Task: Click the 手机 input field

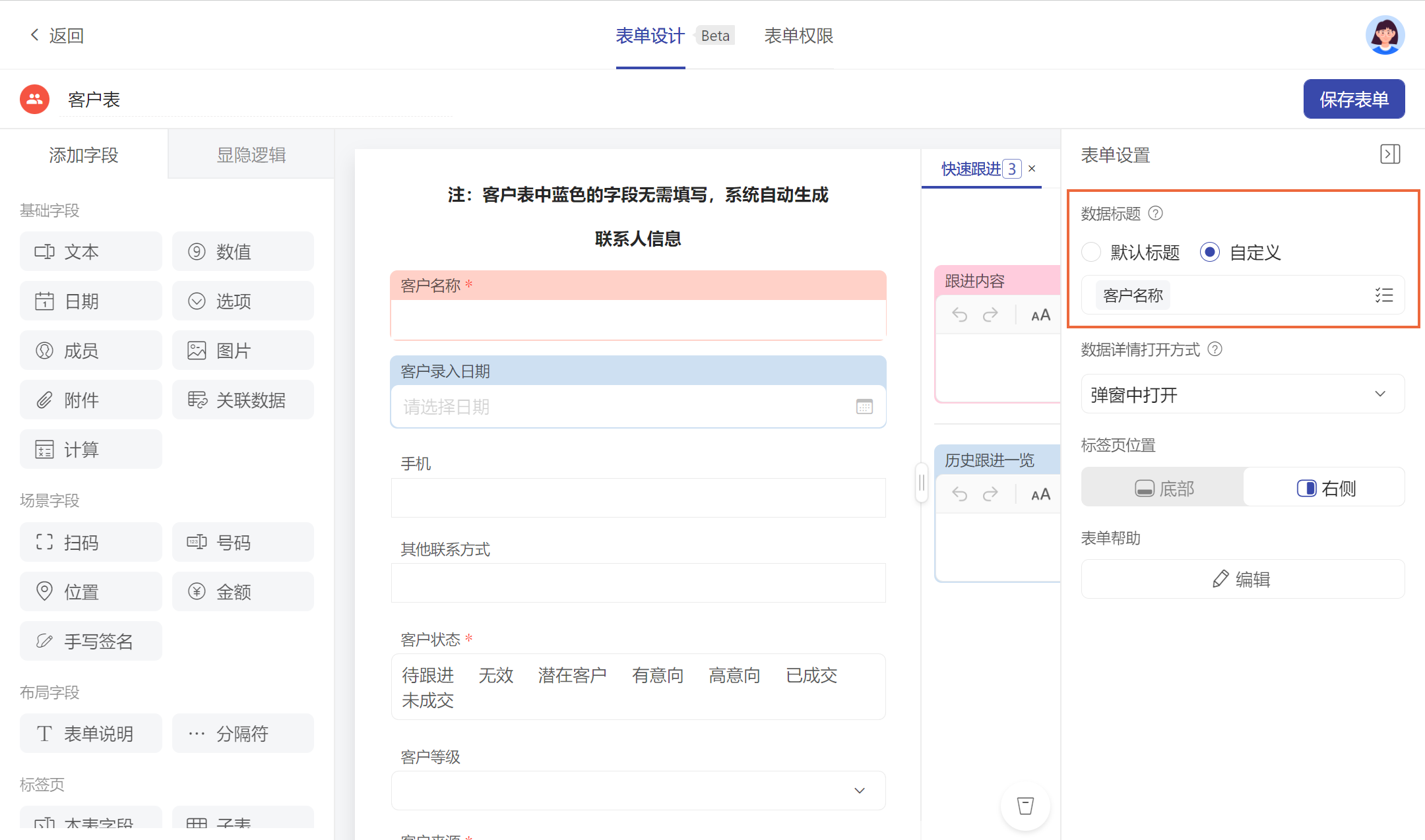Action: click(638, 498)
